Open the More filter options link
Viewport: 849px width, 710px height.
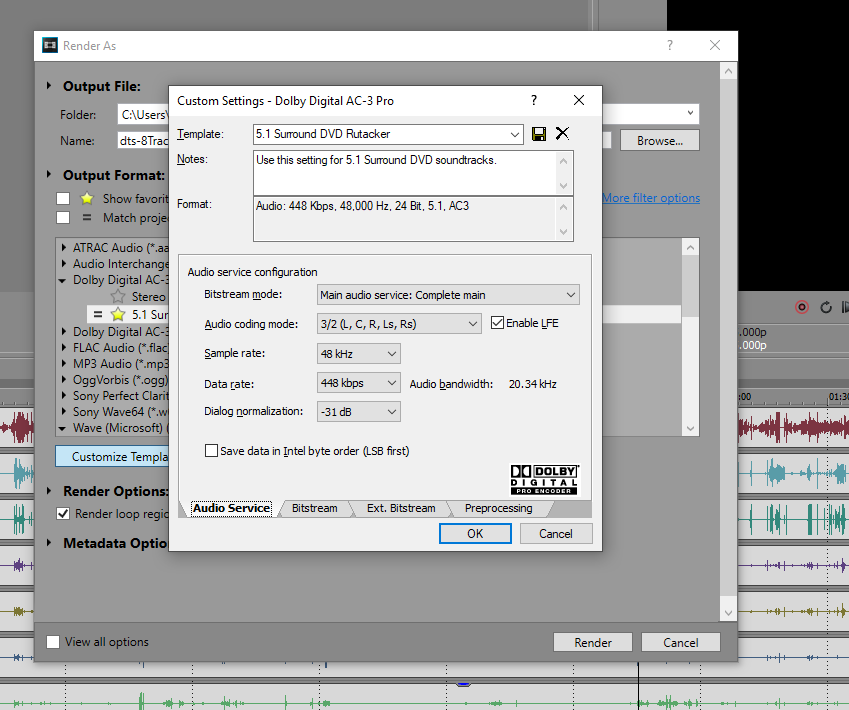[651, 198]
